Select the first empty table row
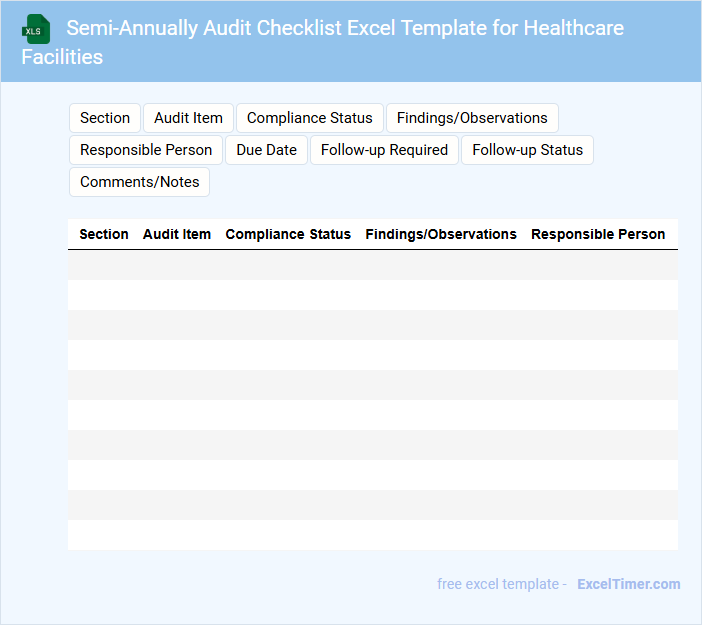The width and height of the screenshot is (702, 625). click(x=373, y=265)
